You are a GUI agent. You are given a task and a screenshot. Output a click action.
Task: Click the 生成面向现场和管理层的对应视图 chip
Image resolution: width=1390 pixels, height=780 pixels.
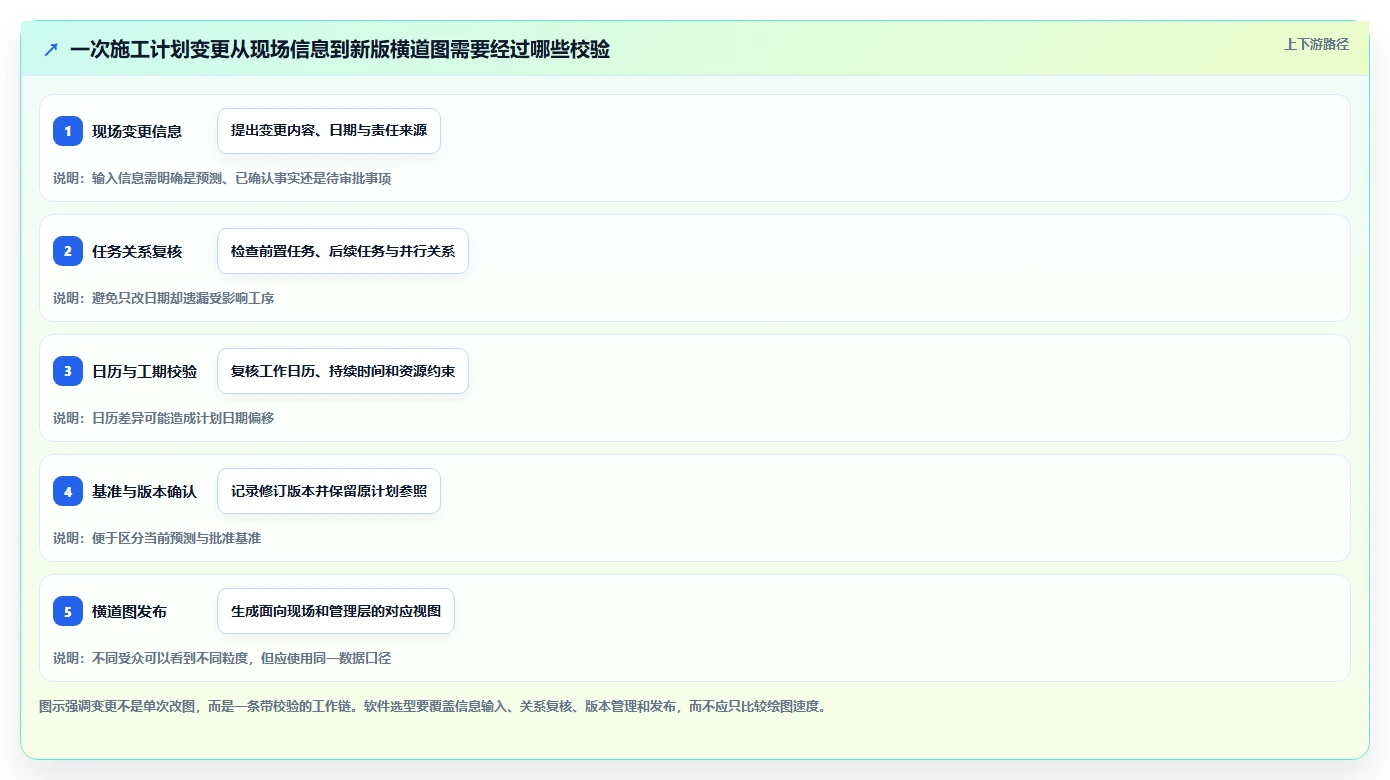[336, 611]
